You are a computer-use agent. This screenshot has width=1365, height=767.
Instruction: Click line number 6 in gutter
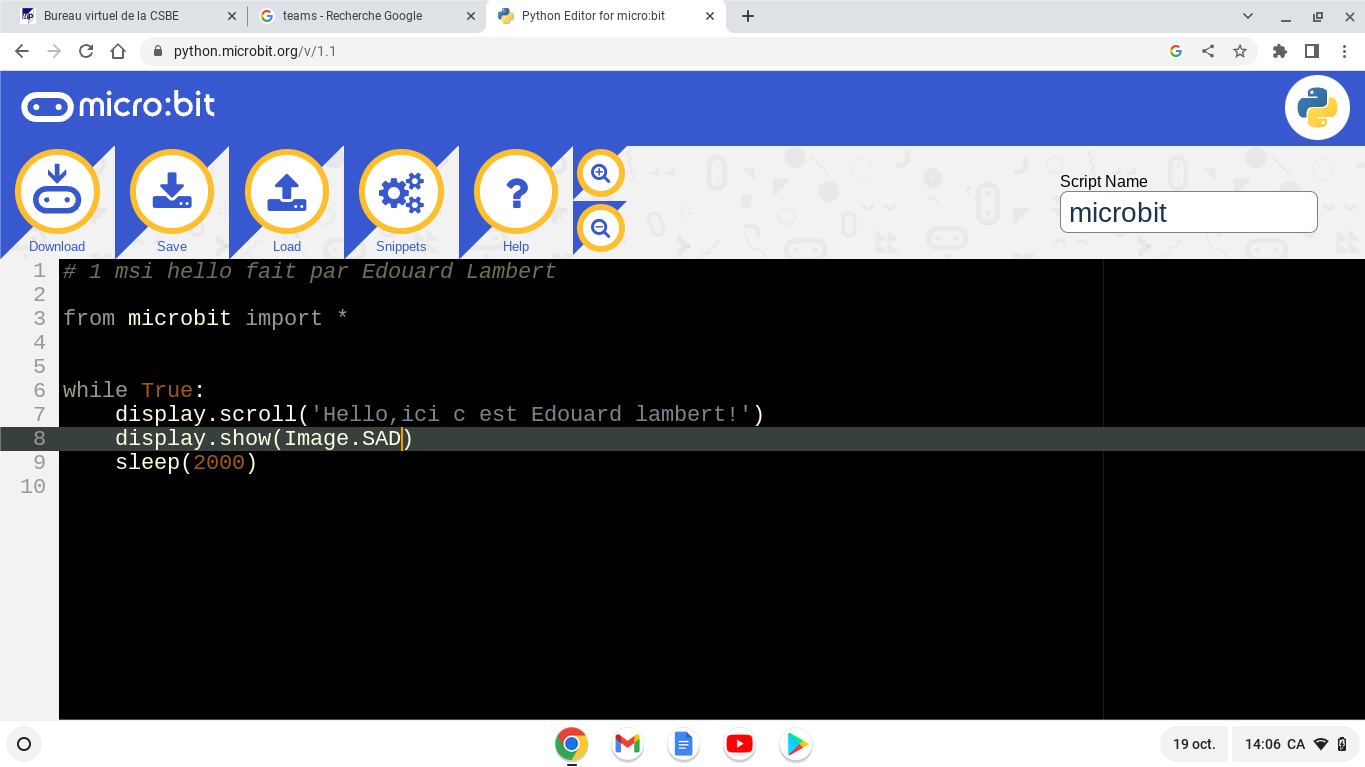click(x=39, y=391)
